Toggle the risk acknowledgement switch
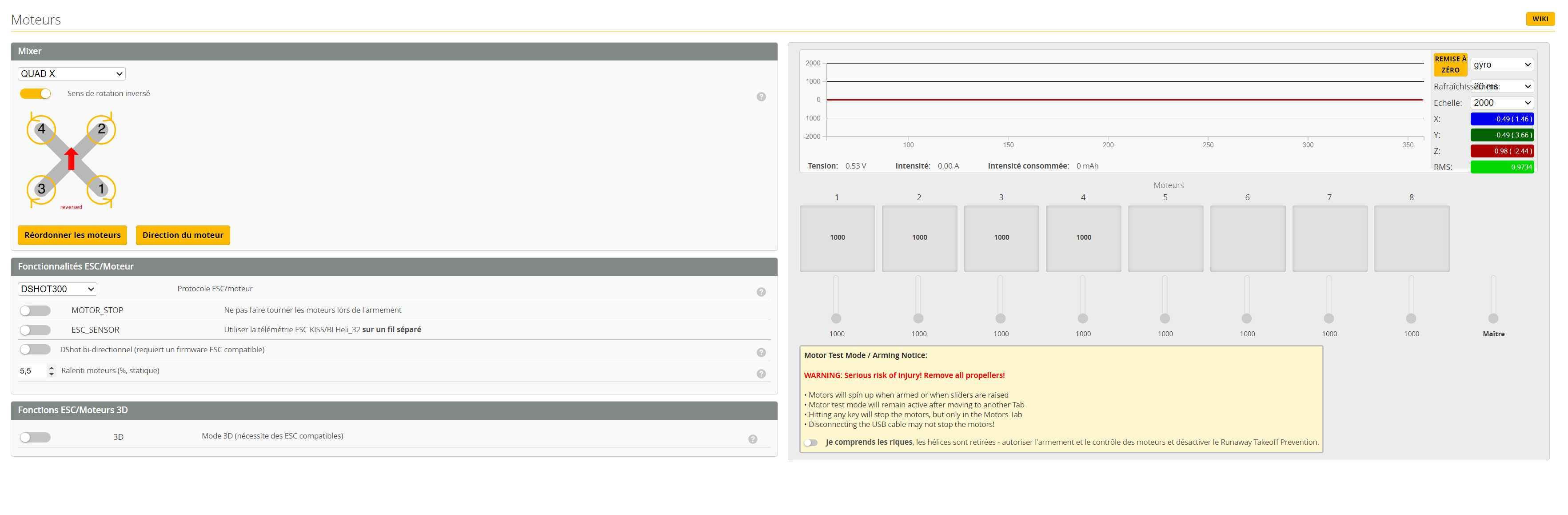1568x515 pixels. coord(811,443)
